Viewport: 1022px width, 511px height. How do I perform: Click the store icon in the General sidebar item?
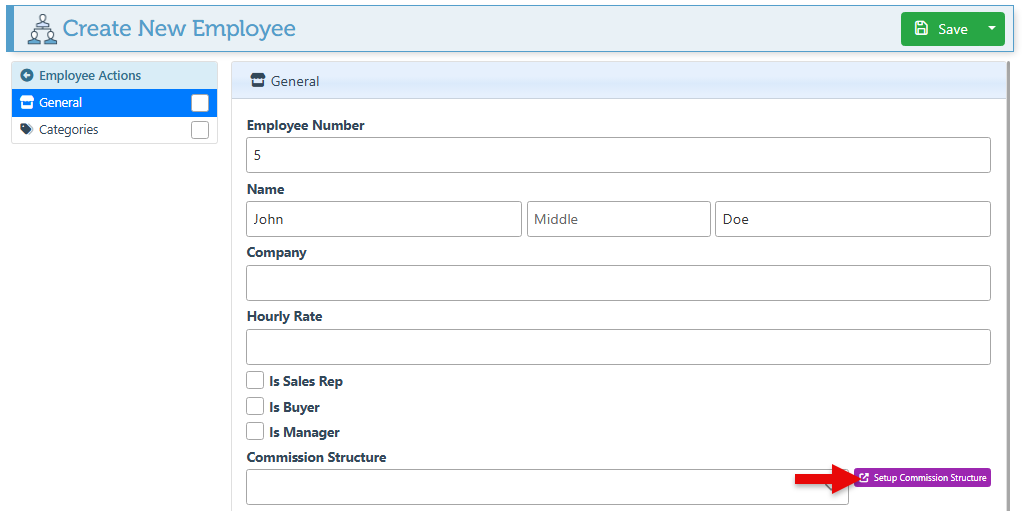coord(27,103)
